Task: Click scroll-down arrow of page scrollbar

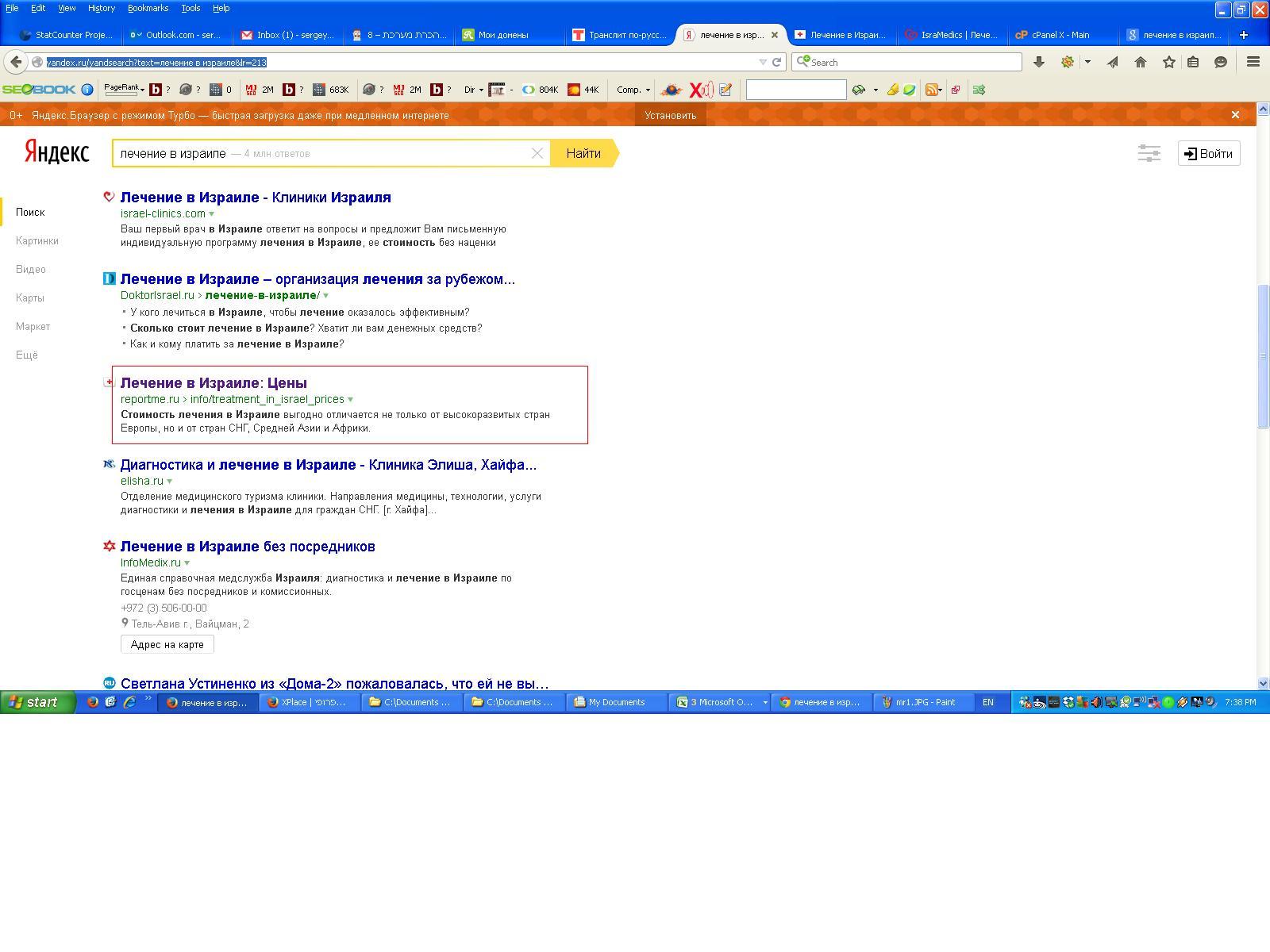Action: pos(1263,683)
